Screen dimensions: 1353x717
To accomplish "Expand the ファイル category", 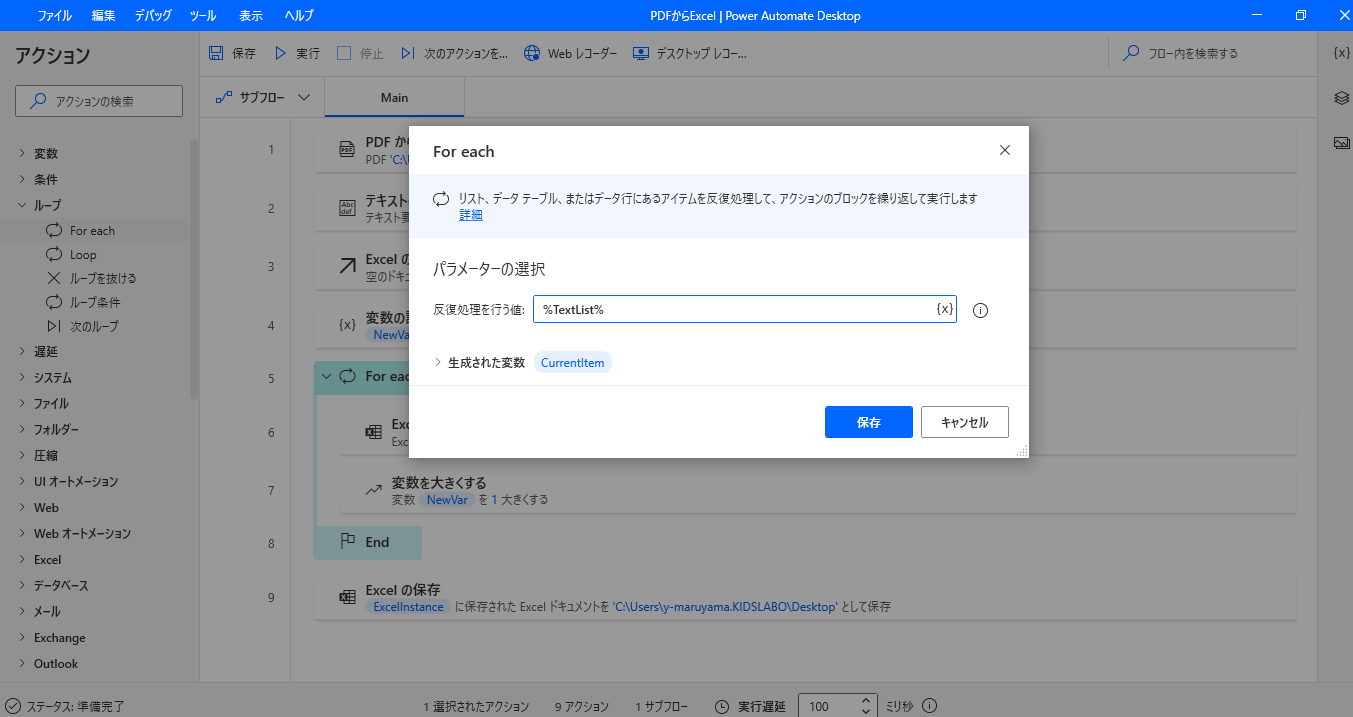I will pos(22,403).
